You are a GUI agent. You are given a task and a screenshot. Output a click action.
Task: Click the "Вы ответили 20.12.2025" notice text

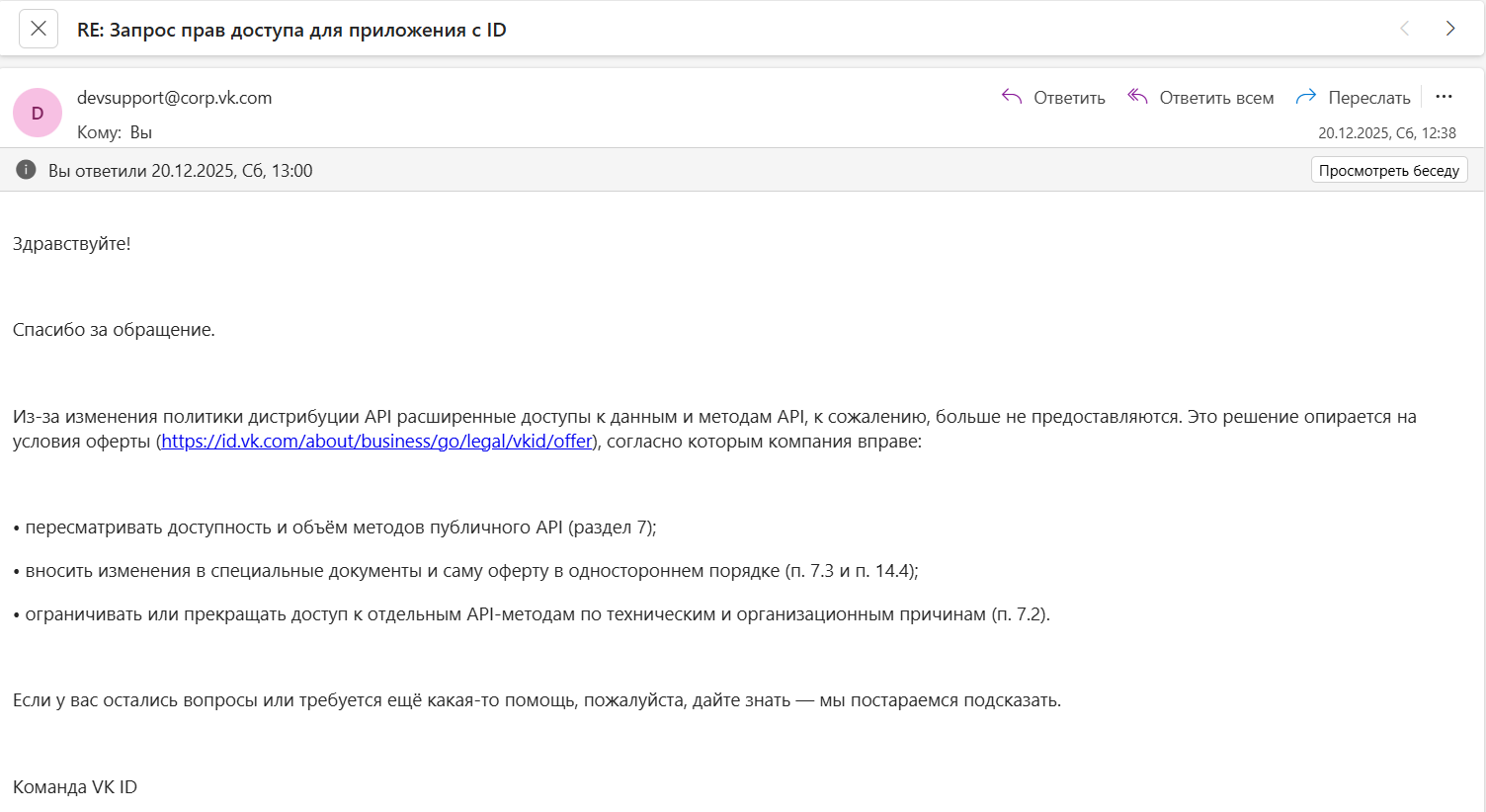coord(180,171)
